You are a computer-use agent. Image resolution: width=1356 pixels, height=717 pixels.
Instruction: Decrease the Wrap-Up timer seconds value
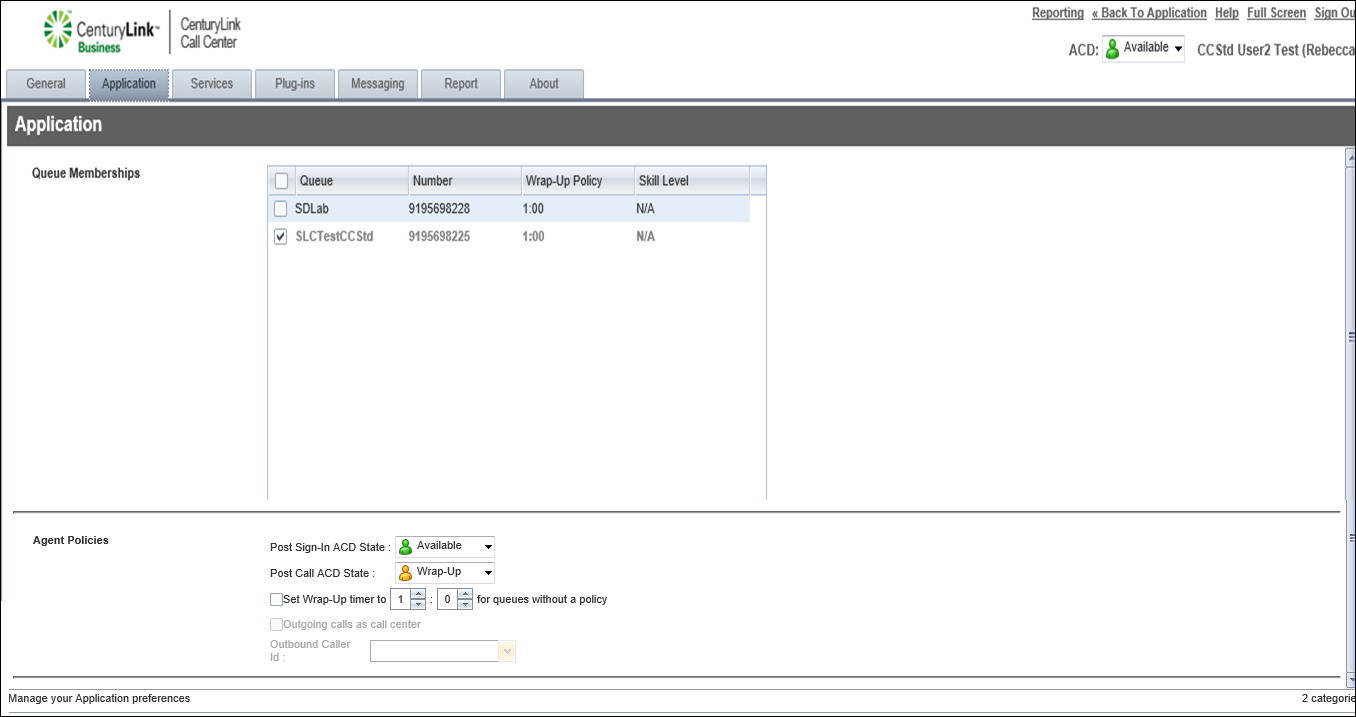tap(465, 605)
